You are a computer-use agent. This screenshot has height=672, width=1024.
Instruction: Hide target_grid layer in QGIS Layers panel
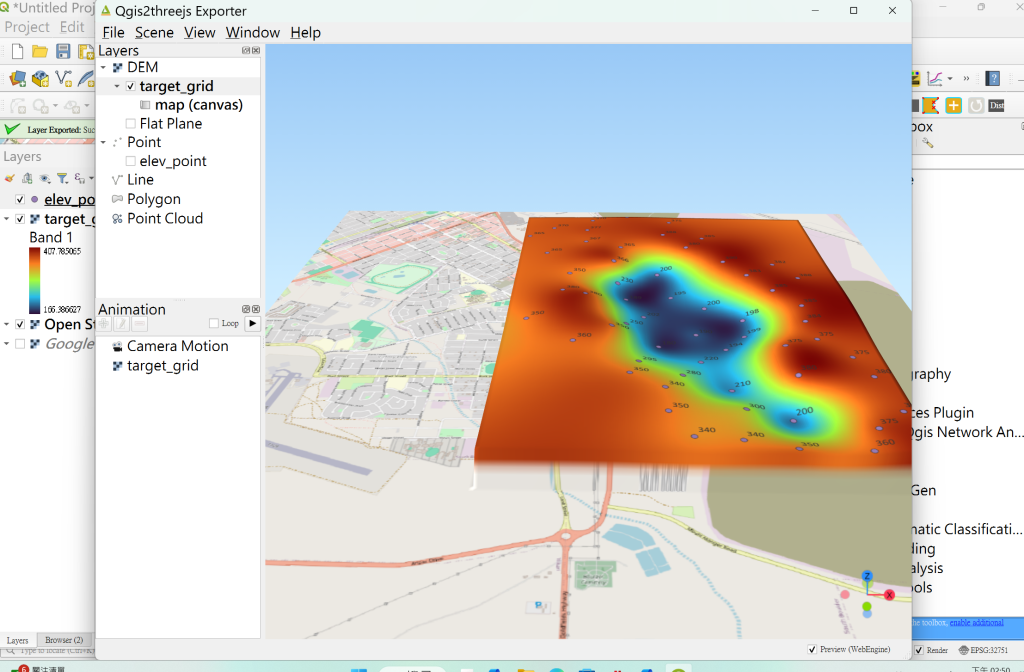20,219
